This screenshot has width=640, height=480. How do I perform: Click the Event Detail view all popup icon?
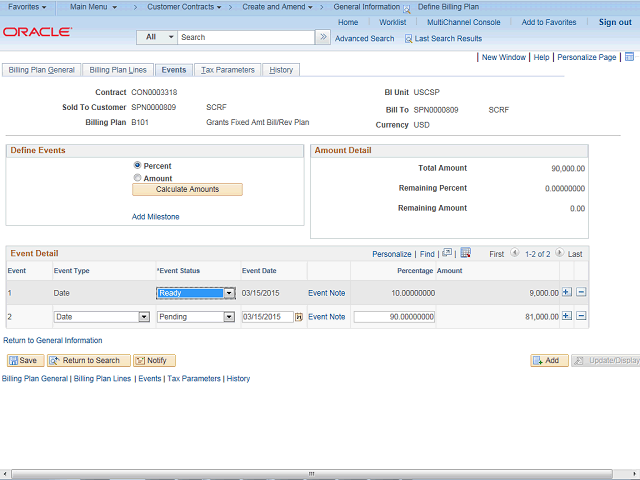point(447,253)
